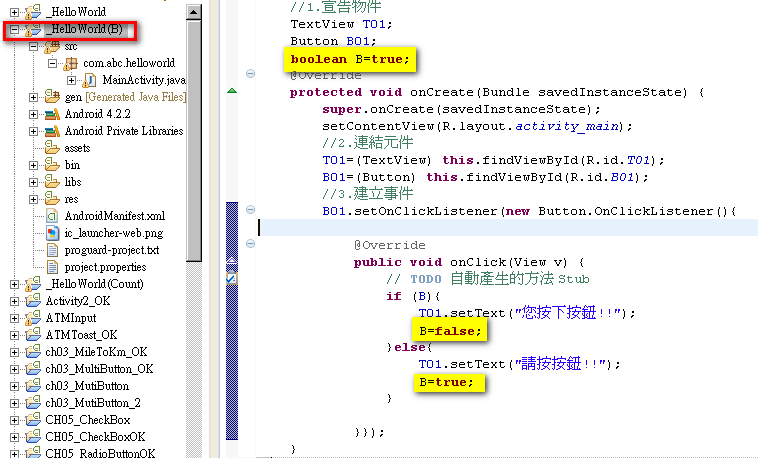Click the src source folder icon
This screenshot has width=758, height=458.
[x=52, y=46]
